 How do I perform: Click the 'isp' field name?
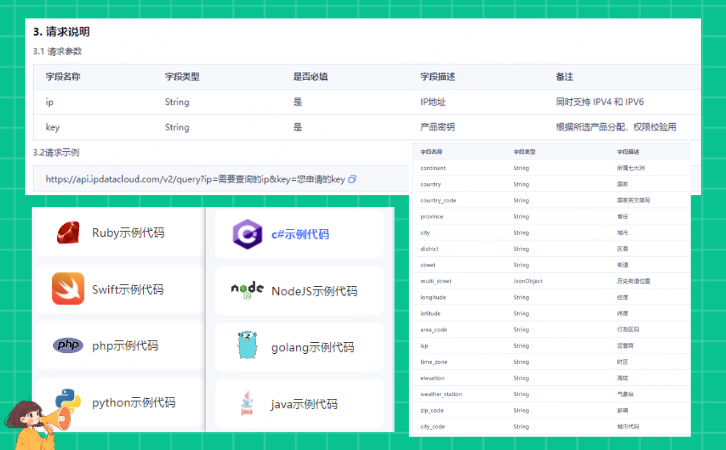coord(424,346)
